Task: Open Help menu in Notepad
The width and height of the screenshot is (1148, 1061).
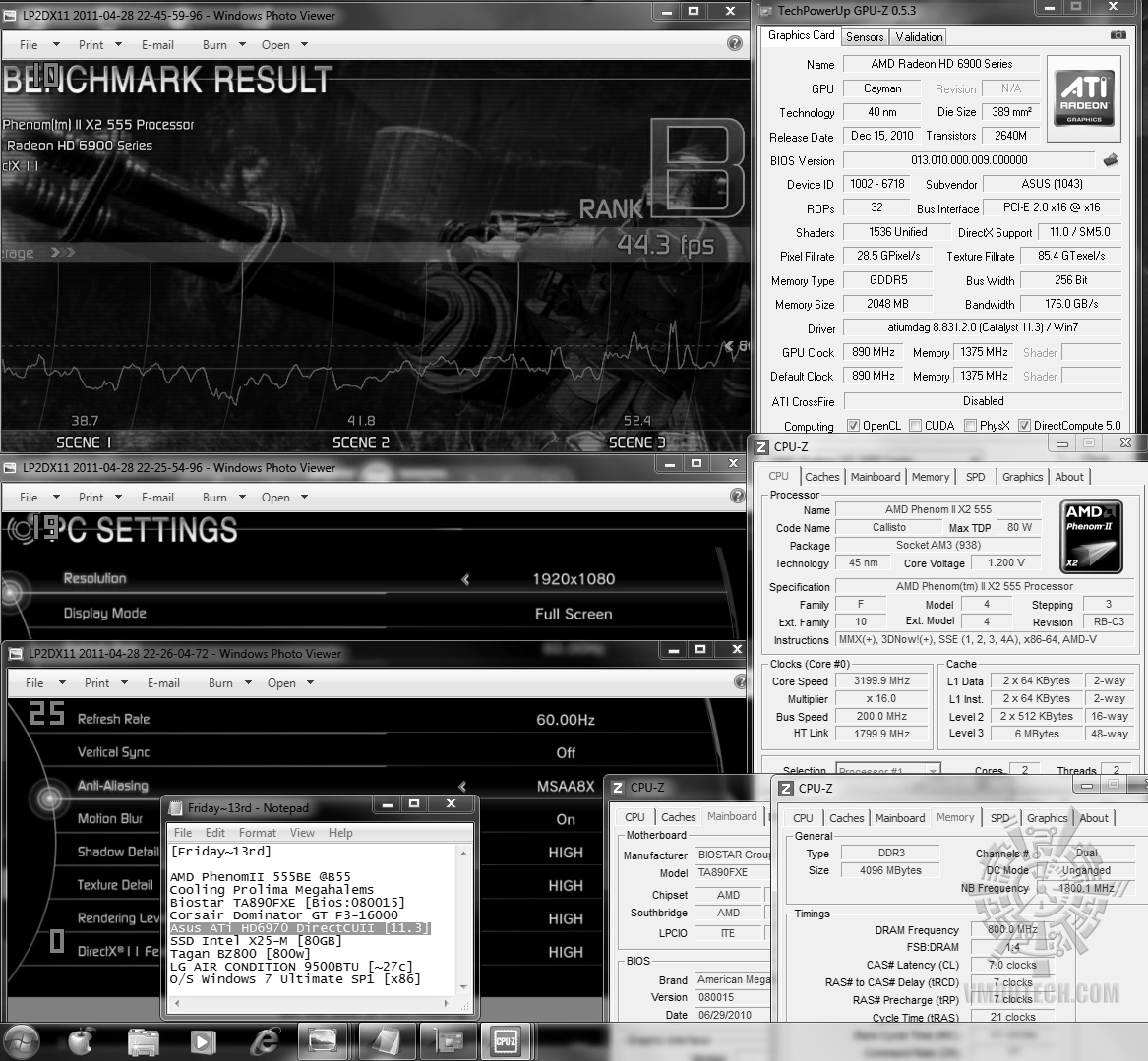Action: pyautogui.click(x=340, y=833)
